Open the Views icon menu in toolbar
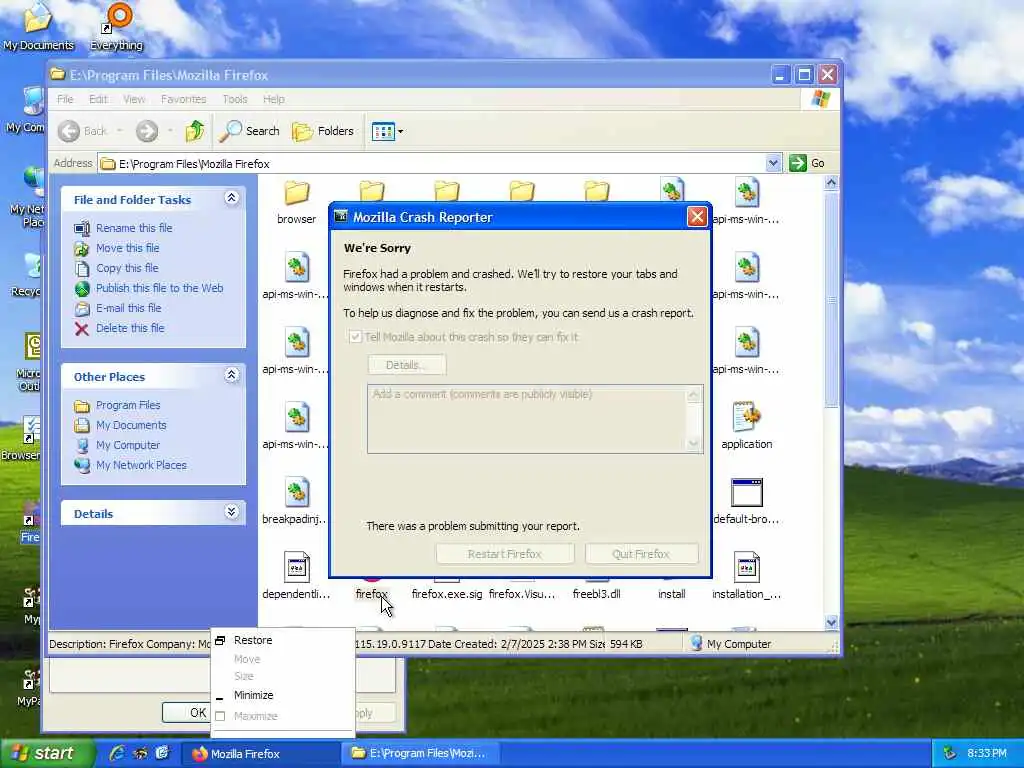This screenshot has width=1024, height=768. 383,131
